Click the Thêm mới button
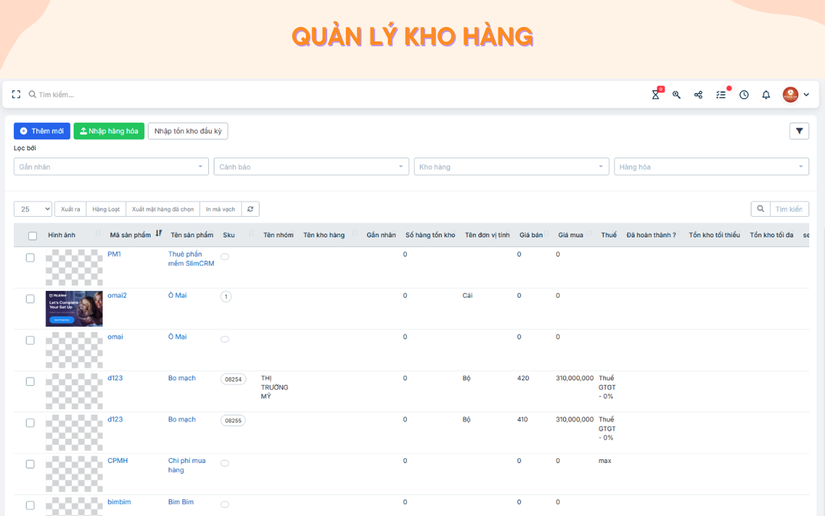The image size is (825, 516). 42,131
